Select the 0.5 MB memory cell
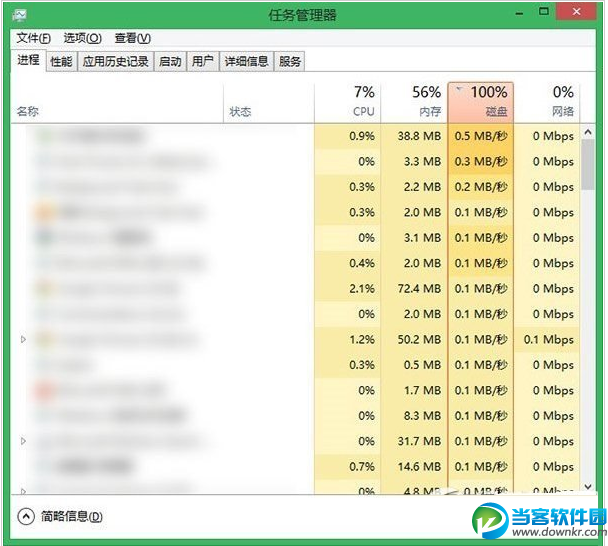Viewport: 608px width, 546px height. pyautogui.click(x=414, y=365)
